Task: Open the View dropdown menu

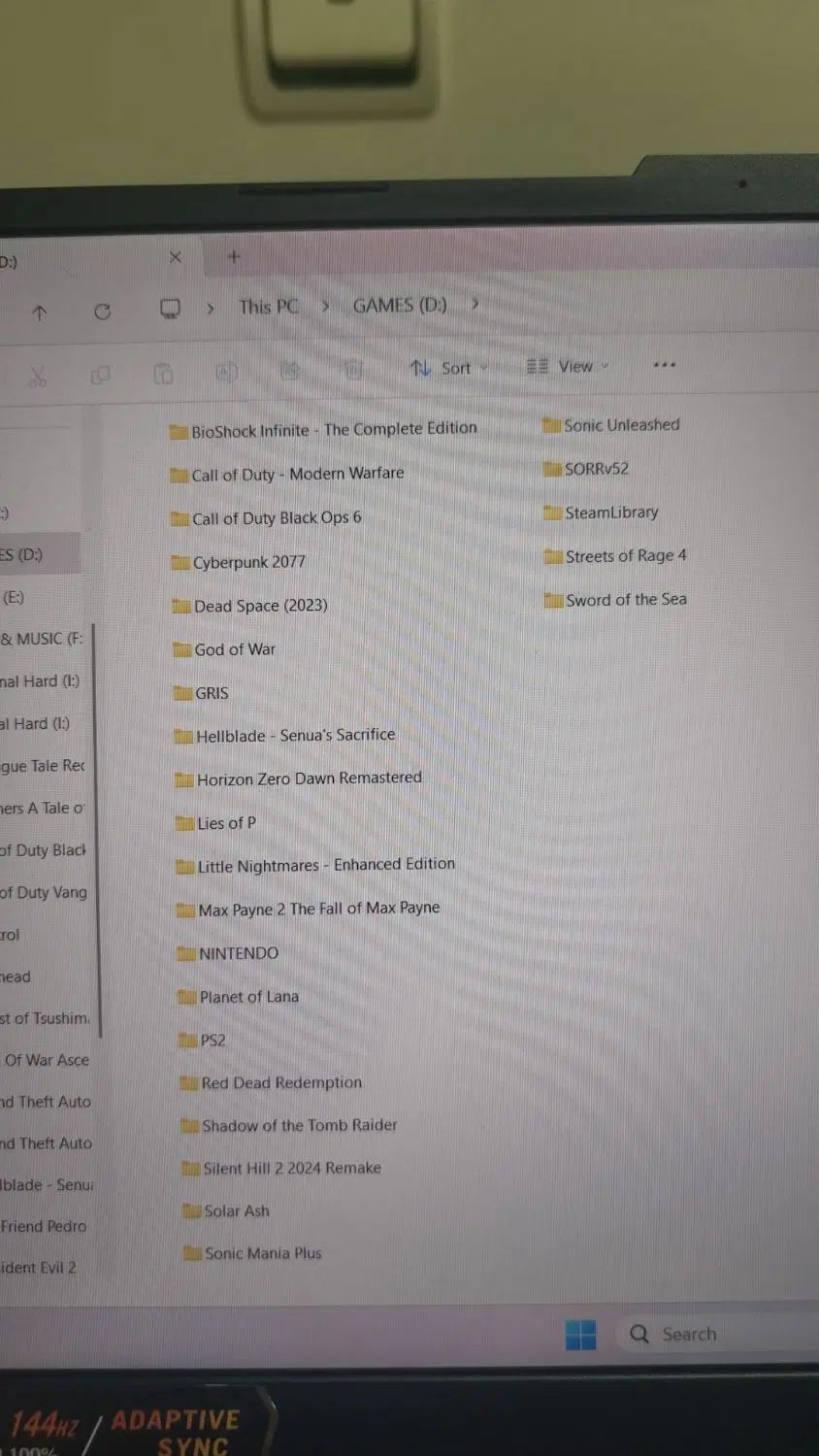Action: 568,366
